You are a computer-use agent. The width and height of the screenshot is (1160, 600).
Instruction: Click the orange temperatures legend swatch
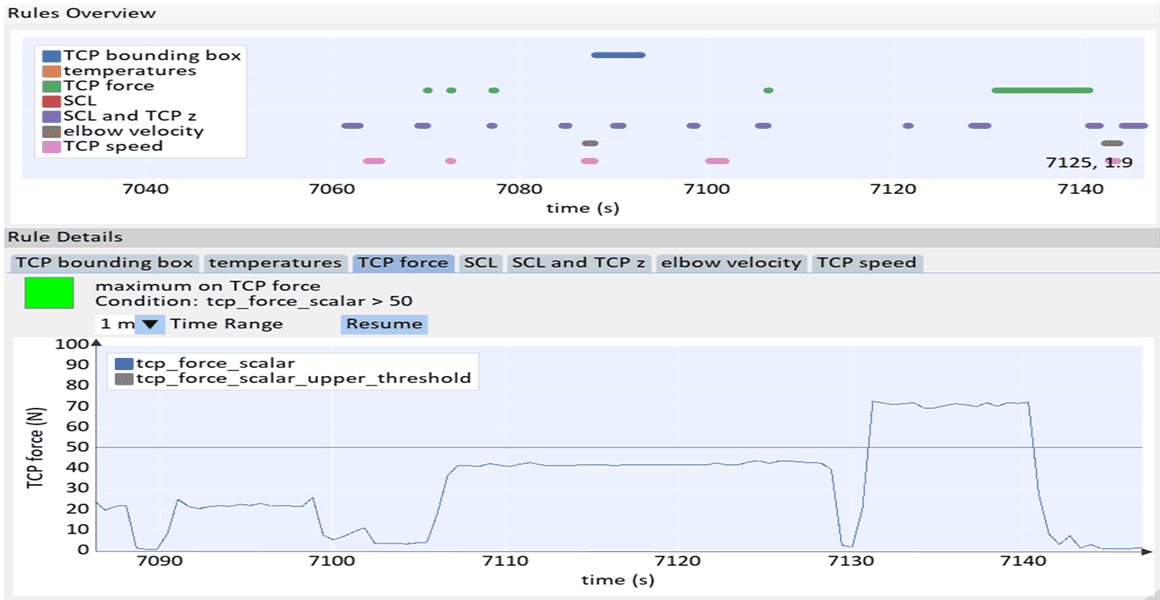point(50,71)
